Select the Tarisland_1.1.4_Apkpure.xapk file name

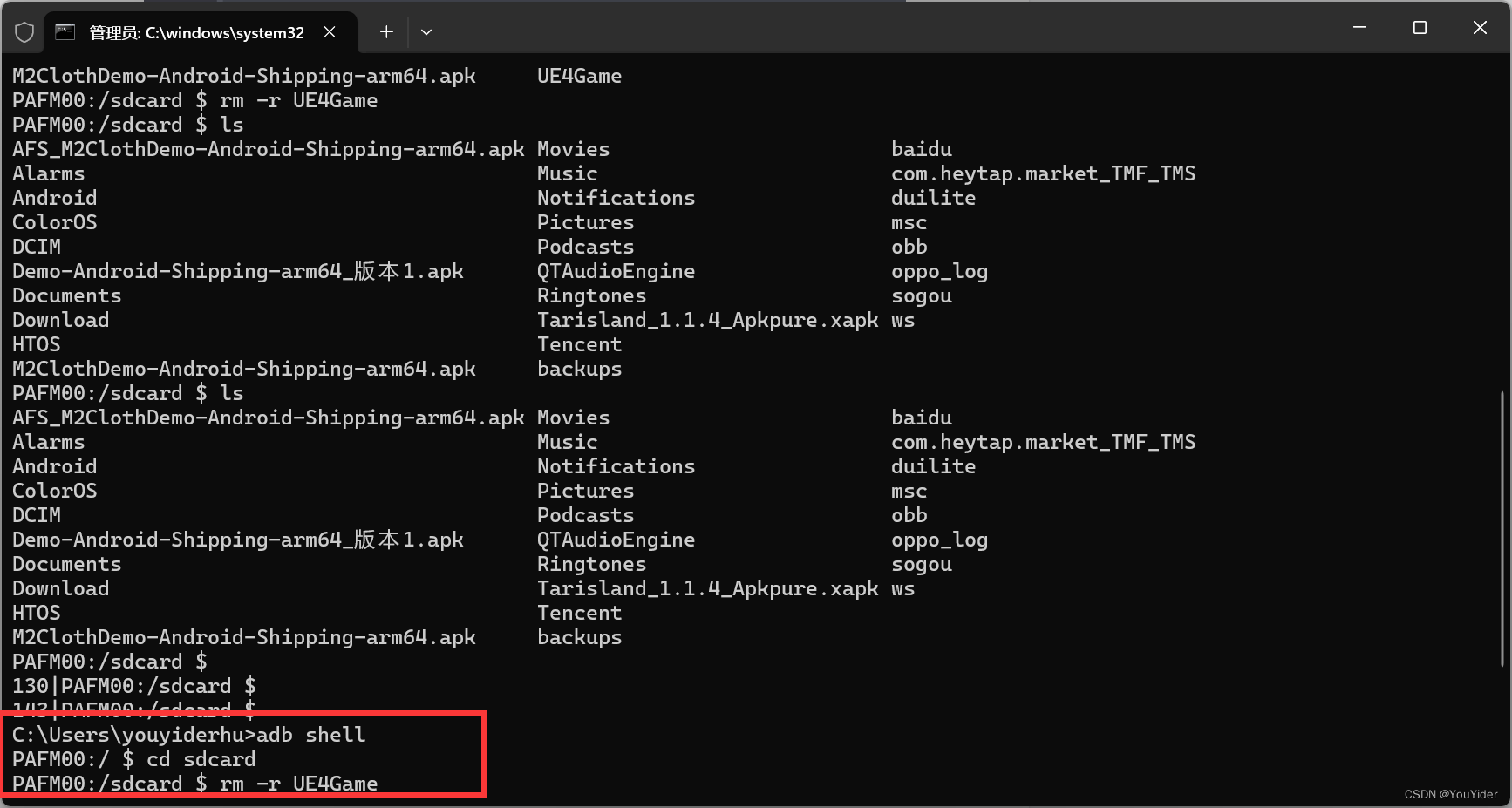[706, 320]
